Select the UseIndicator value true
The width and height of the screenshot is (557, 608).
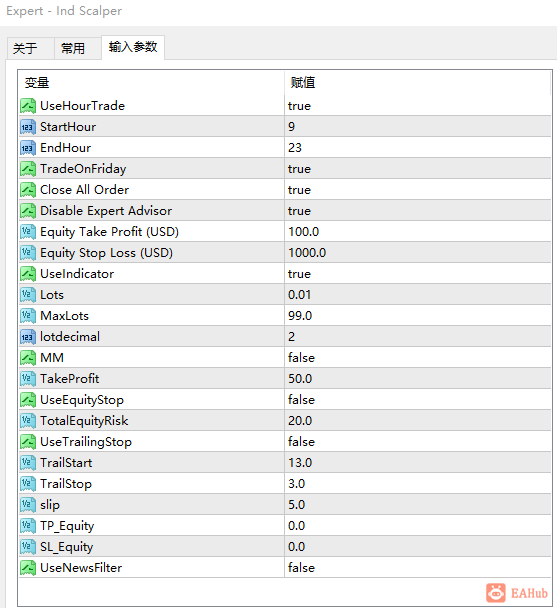tap(299, 274)
